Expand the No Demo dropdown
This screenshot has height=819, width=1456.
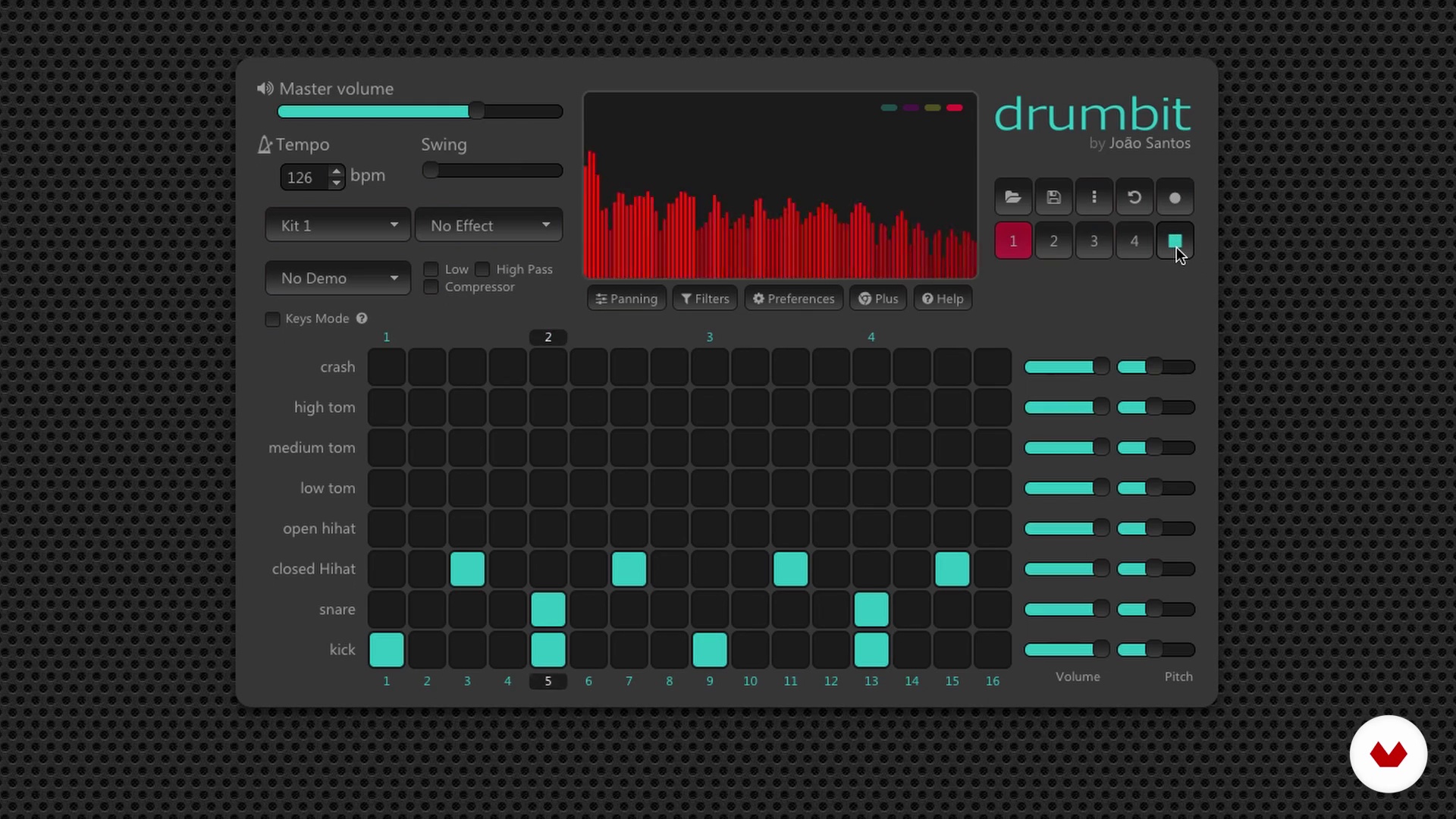coord(337,278)
